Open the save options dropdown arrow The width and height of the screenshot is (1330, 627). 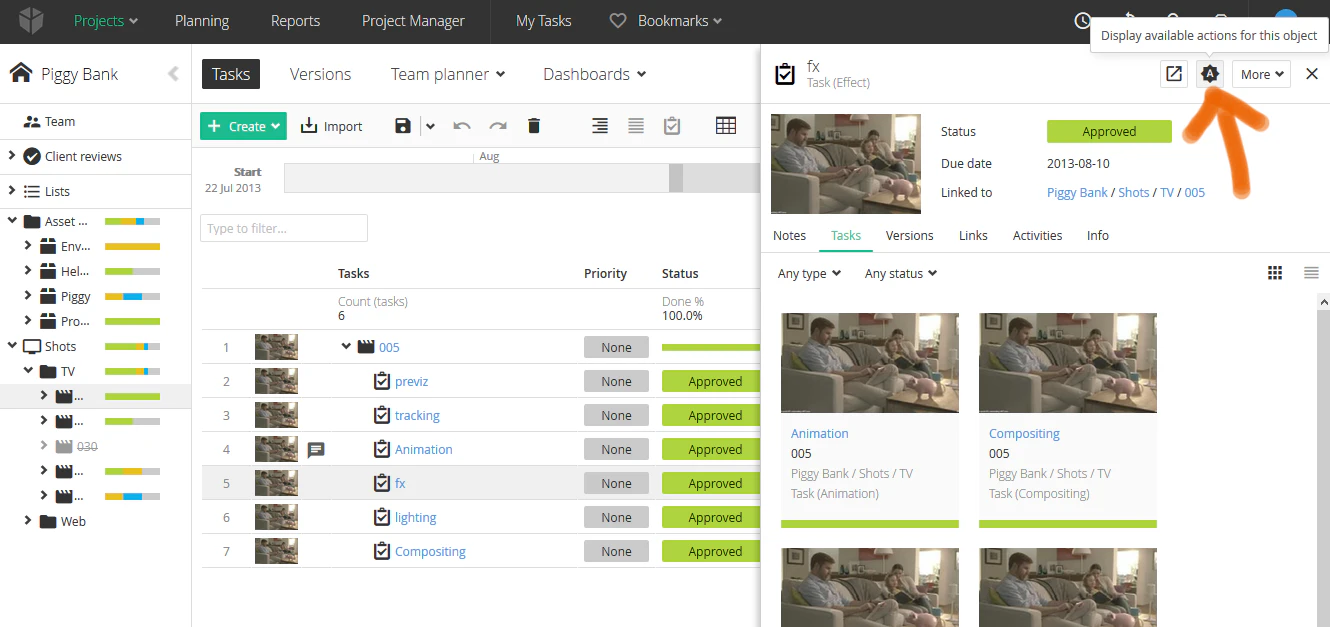(x=430, y=126)
